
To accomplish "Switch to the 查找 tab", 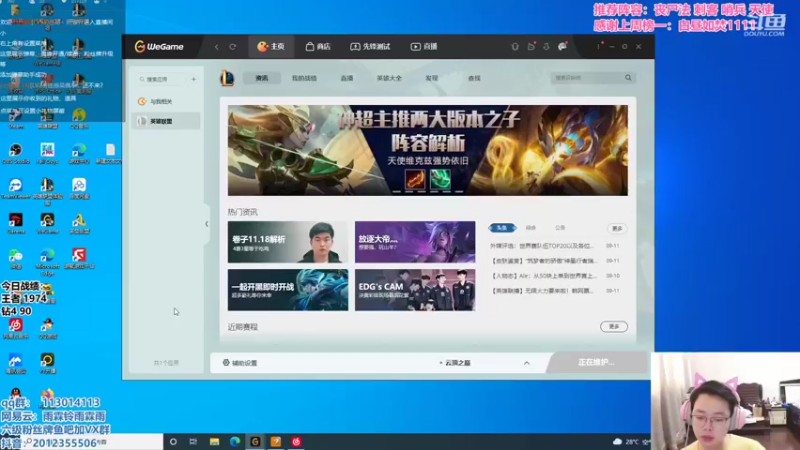I will (x=474, y=78).
